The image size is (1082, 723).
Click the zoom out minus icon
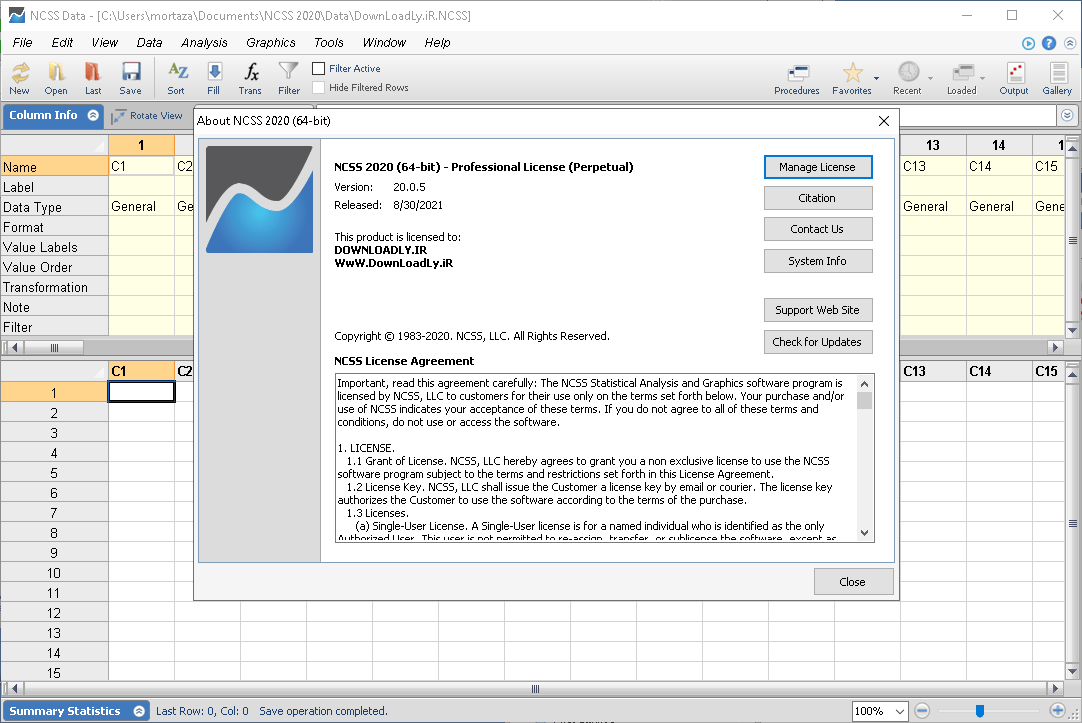[922, 710]
